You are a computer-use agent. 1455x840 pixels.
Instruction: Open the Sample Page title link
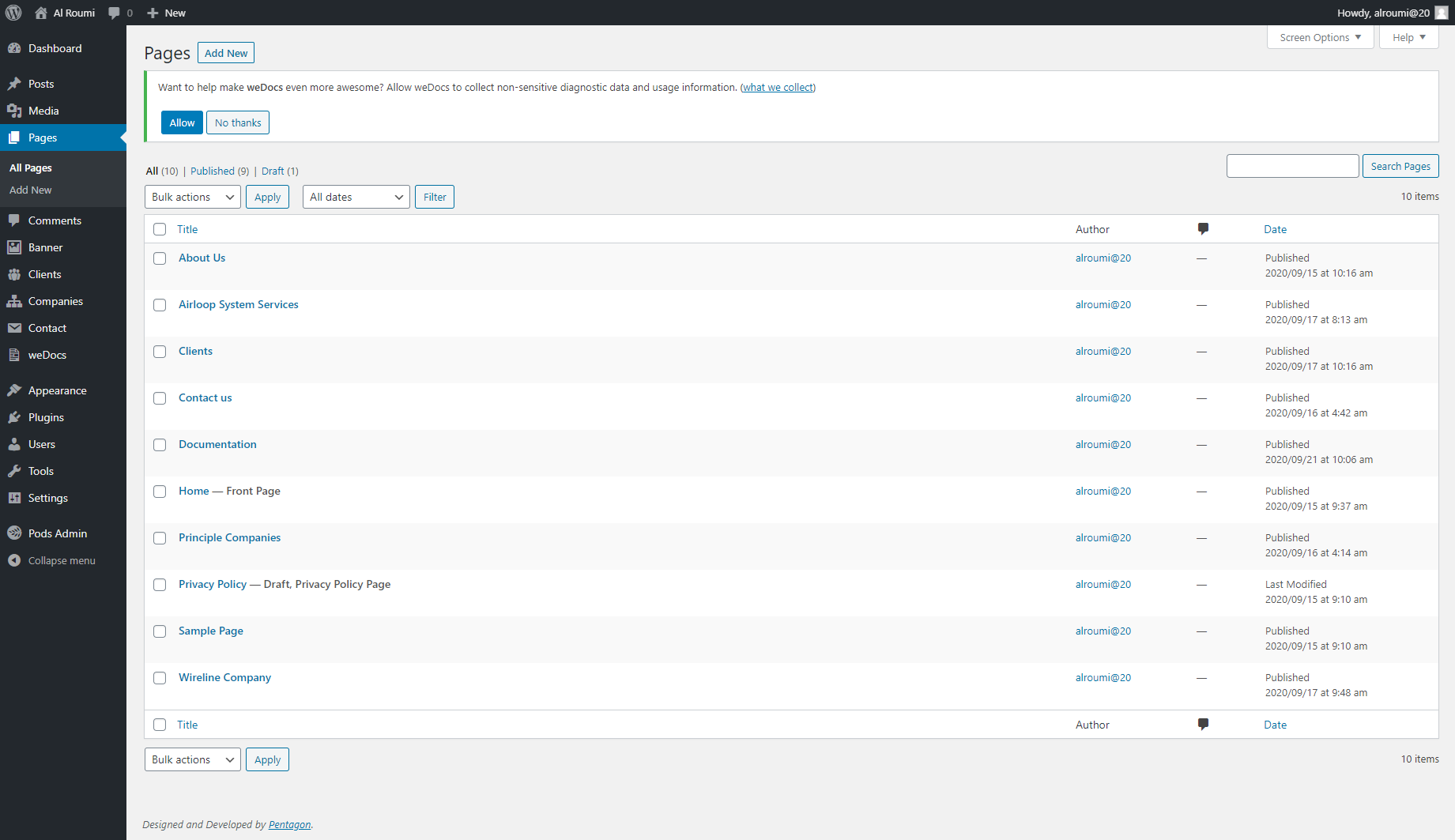211,631
